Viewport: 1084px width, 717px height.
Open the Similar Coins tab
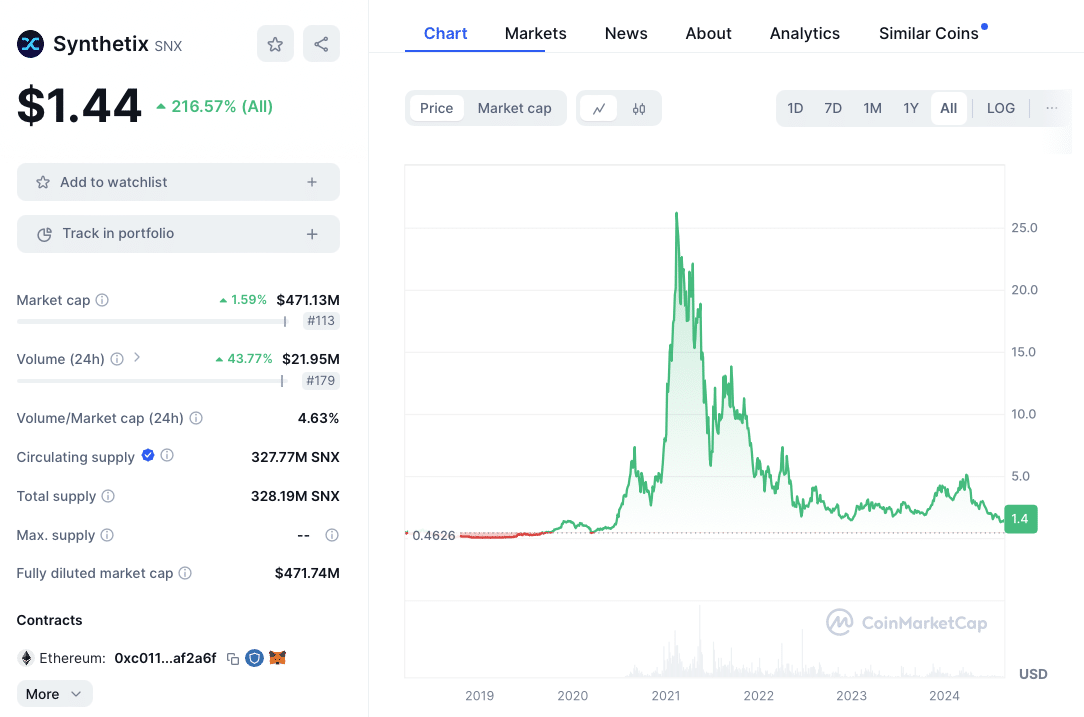[x=929, y=33]
